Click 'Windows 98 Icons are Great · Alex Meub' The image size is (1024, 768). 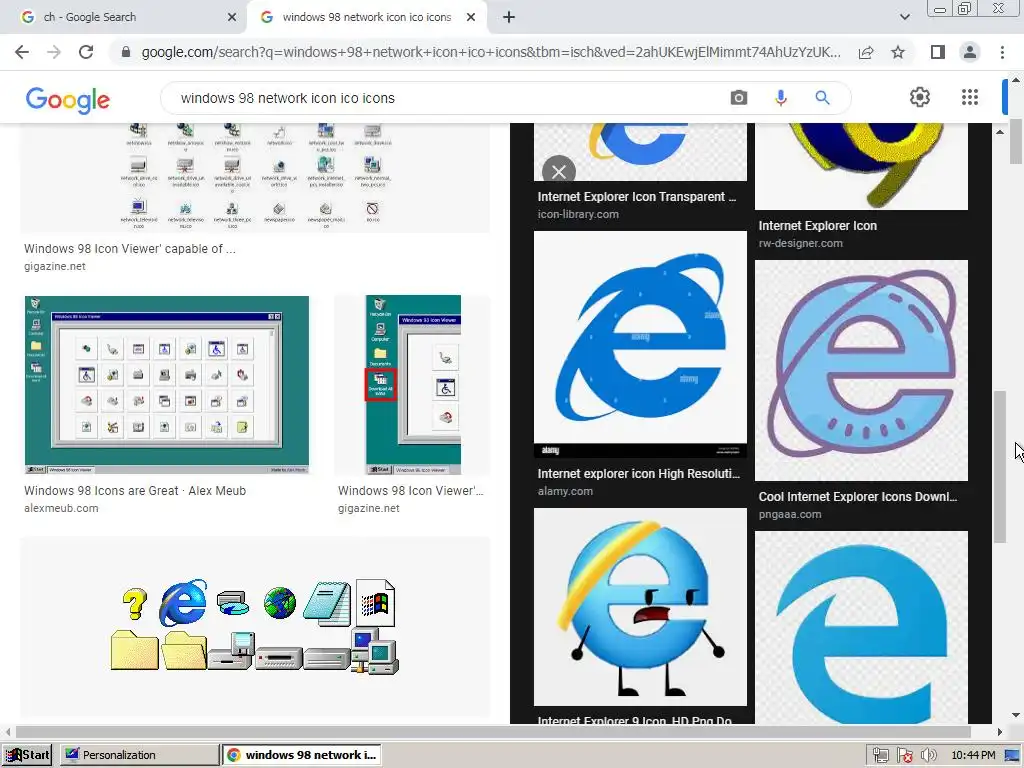(135, 490)
